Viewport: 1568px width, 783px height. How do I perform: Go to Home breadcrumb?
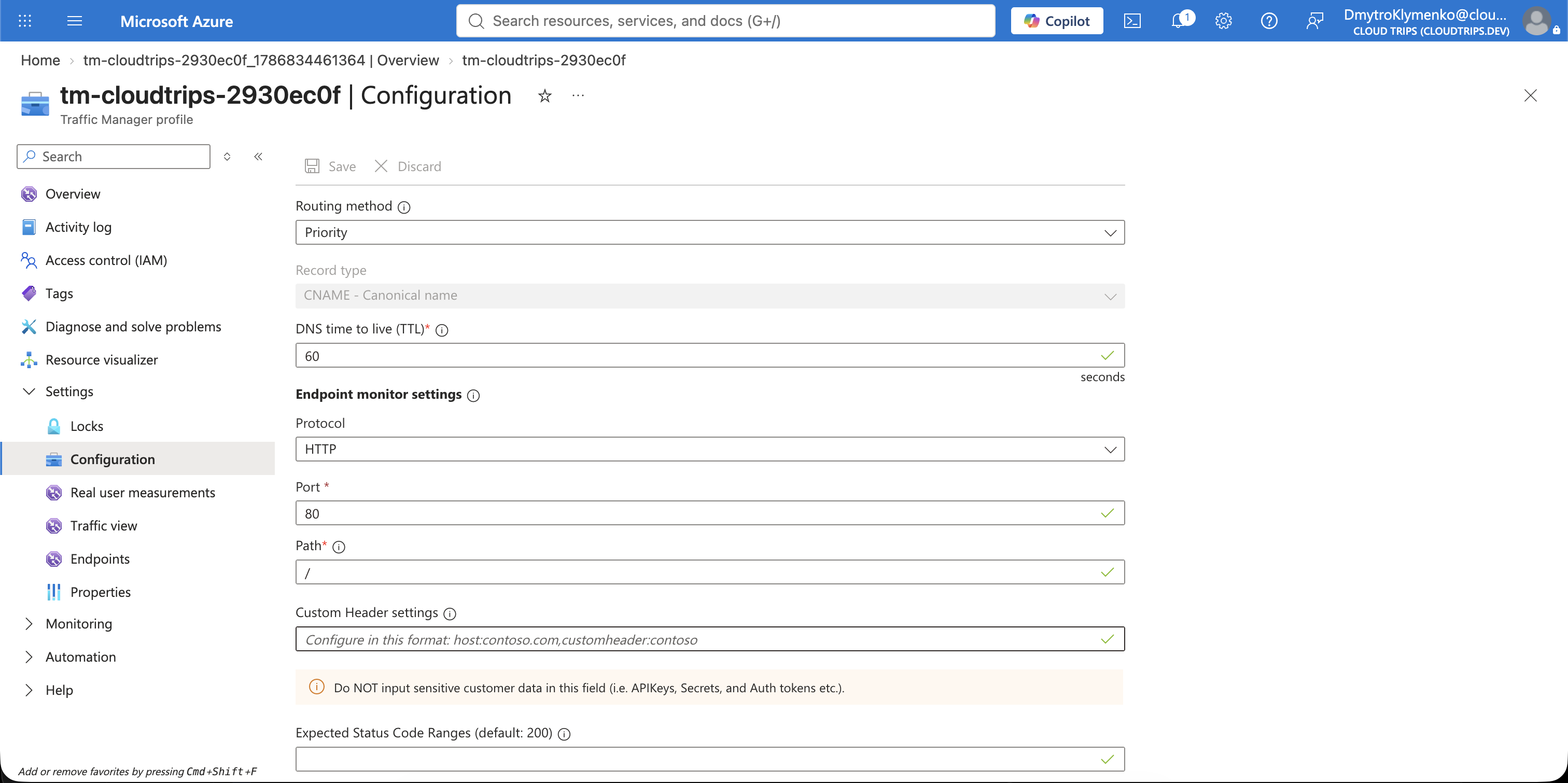pyautogui.click(x=40, y=60)
